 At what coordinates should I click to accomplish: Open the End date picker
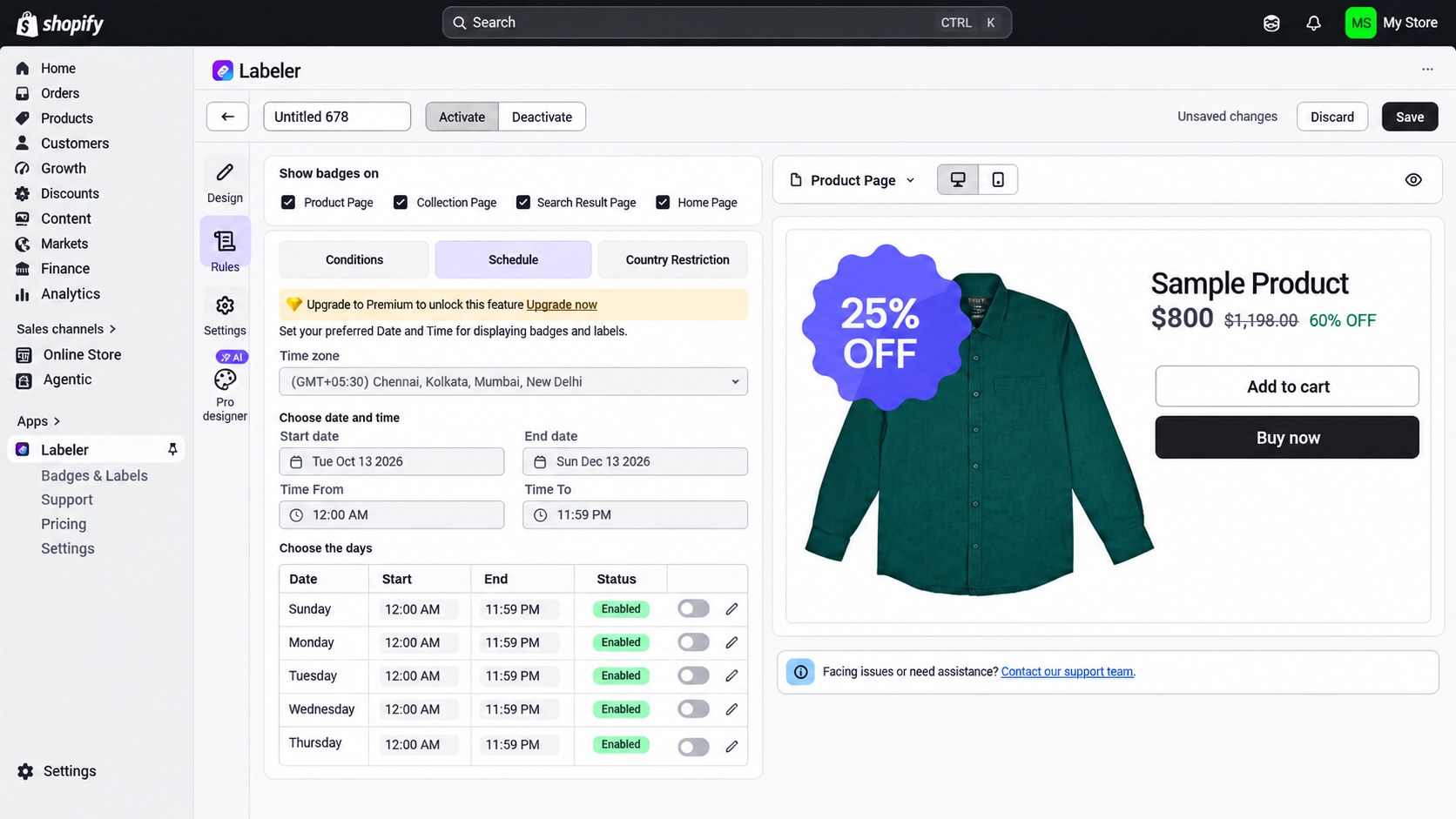pyautogui.click(x=636, y=462)
